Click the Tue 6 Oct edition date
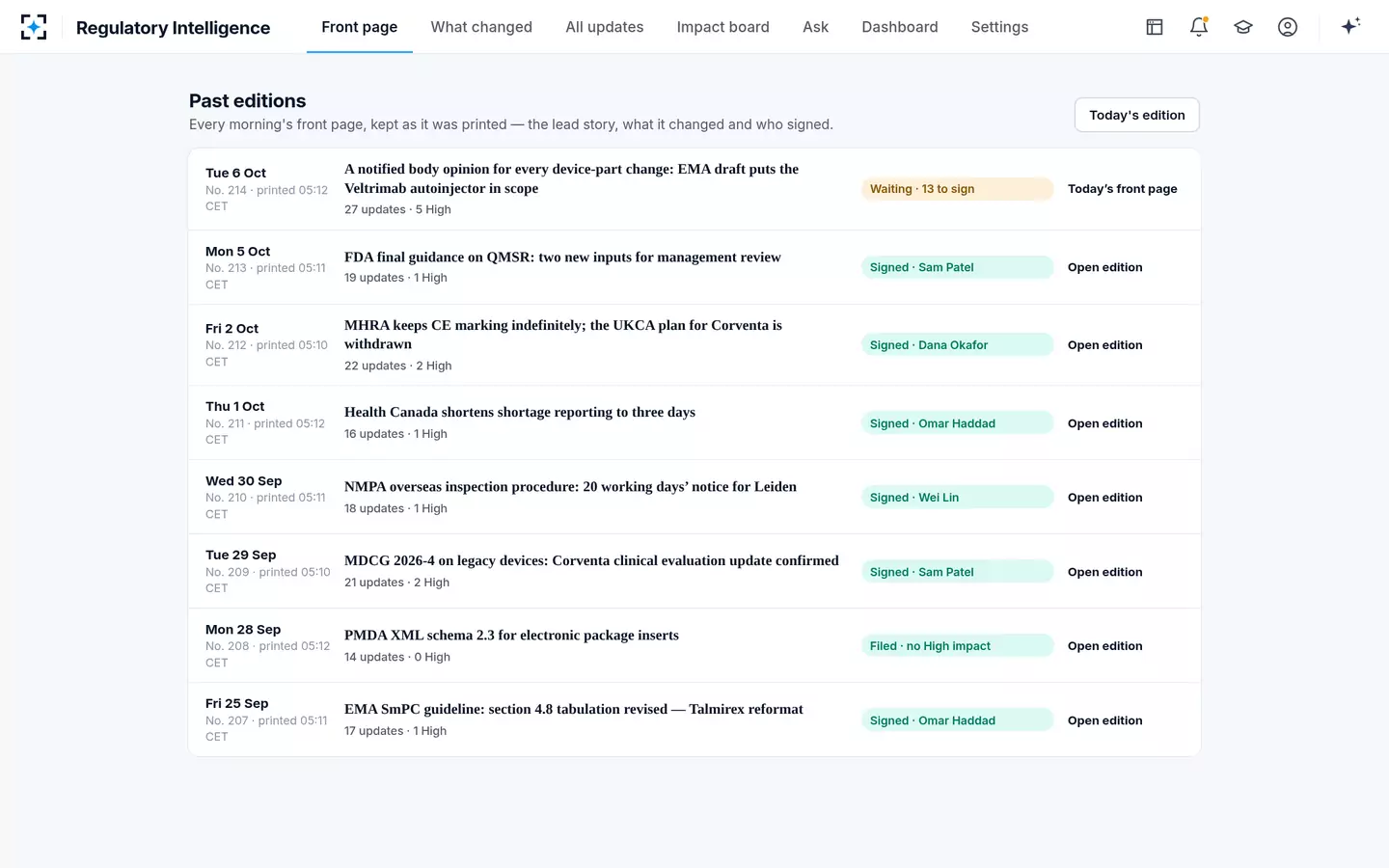 click(x=235, y=174)
